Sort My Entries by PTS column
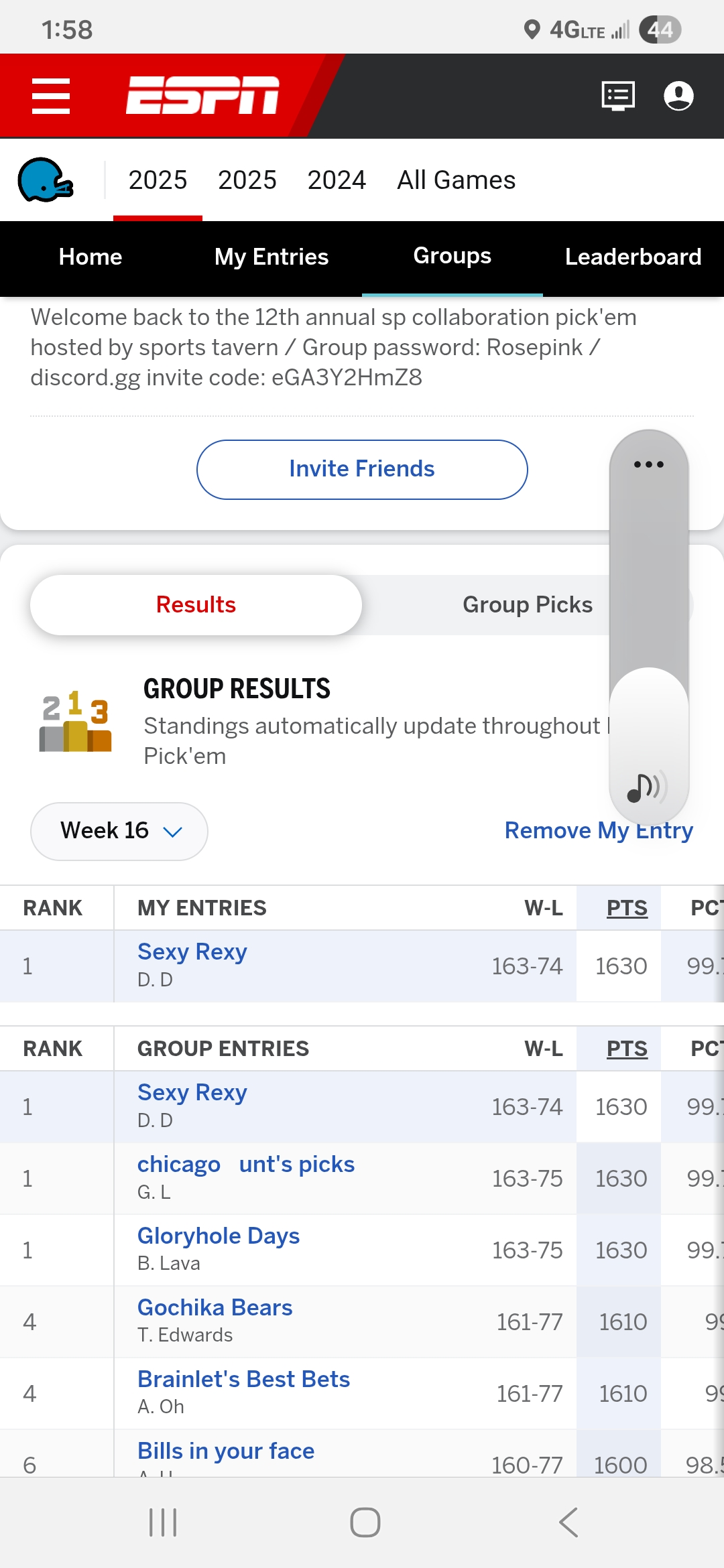This screenshot has height=1568, width=724. [627, 908]
